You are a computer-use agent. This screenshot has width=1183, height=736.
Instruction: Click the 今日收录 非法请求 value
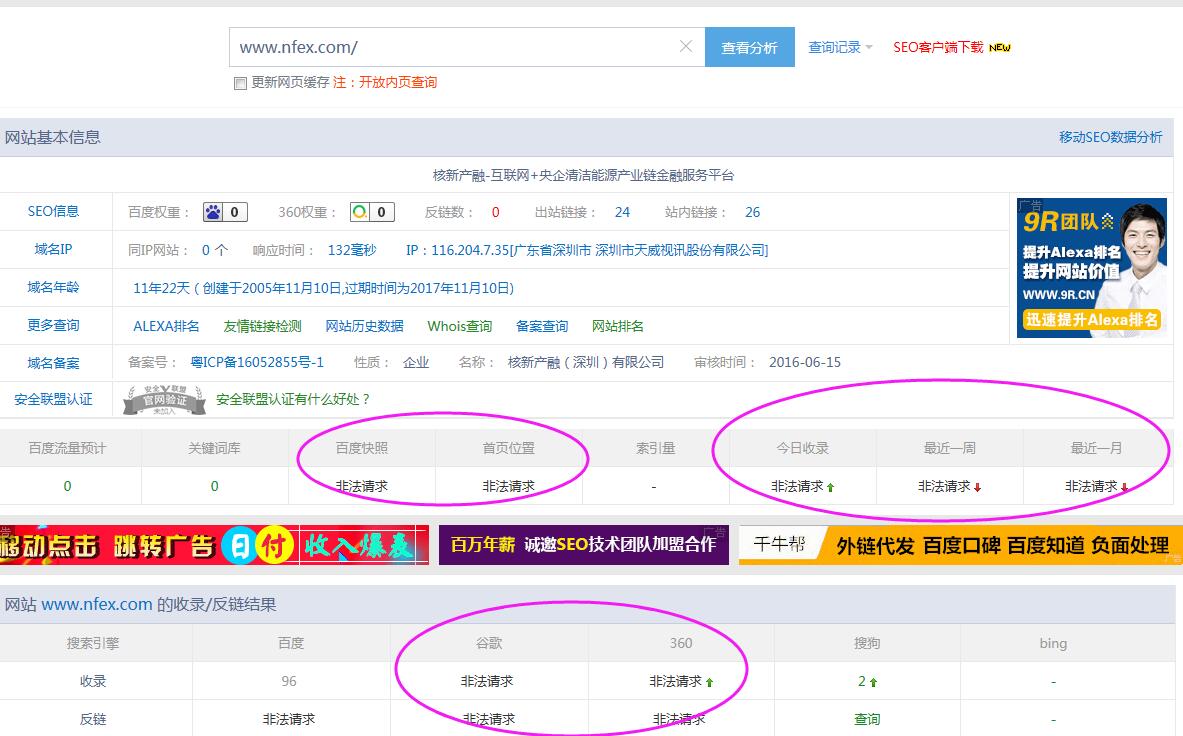click(x=797, y=487)
